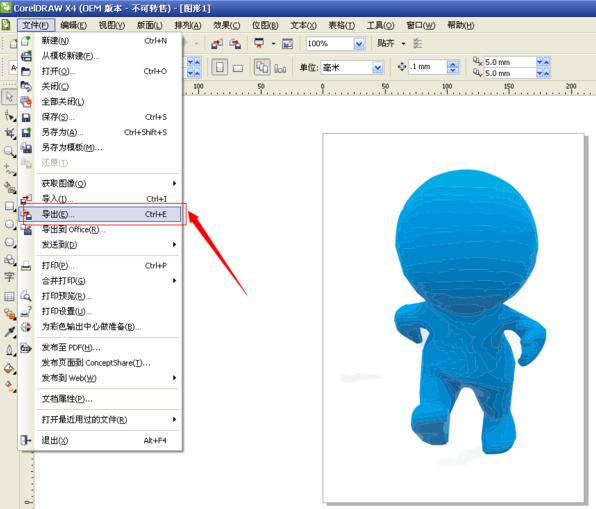The image size is (596, 509).
Task: Click the Welcome Screen toolbar icon
Action: point(287,44)
